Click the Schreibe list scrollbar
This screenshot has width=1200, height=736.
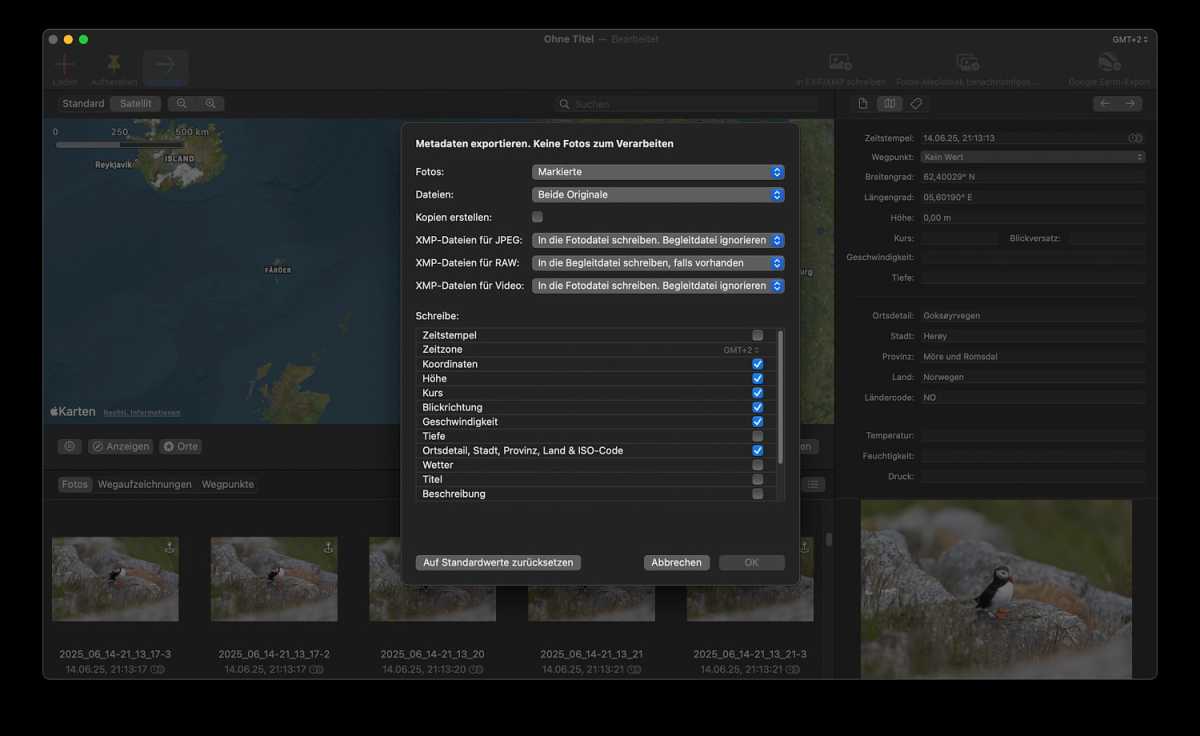780,397
